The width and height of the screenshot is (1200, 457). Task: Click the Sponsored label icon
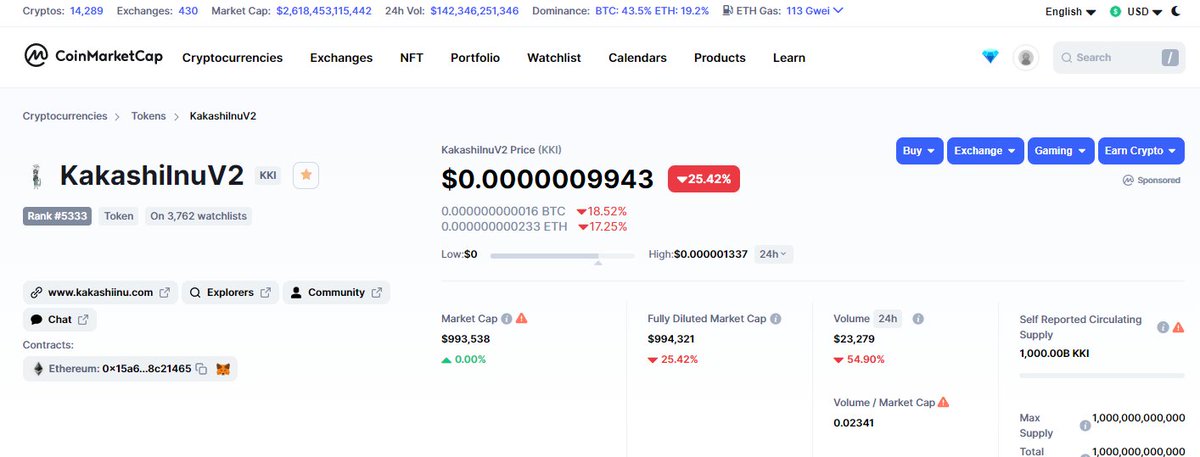point(1128,181)
